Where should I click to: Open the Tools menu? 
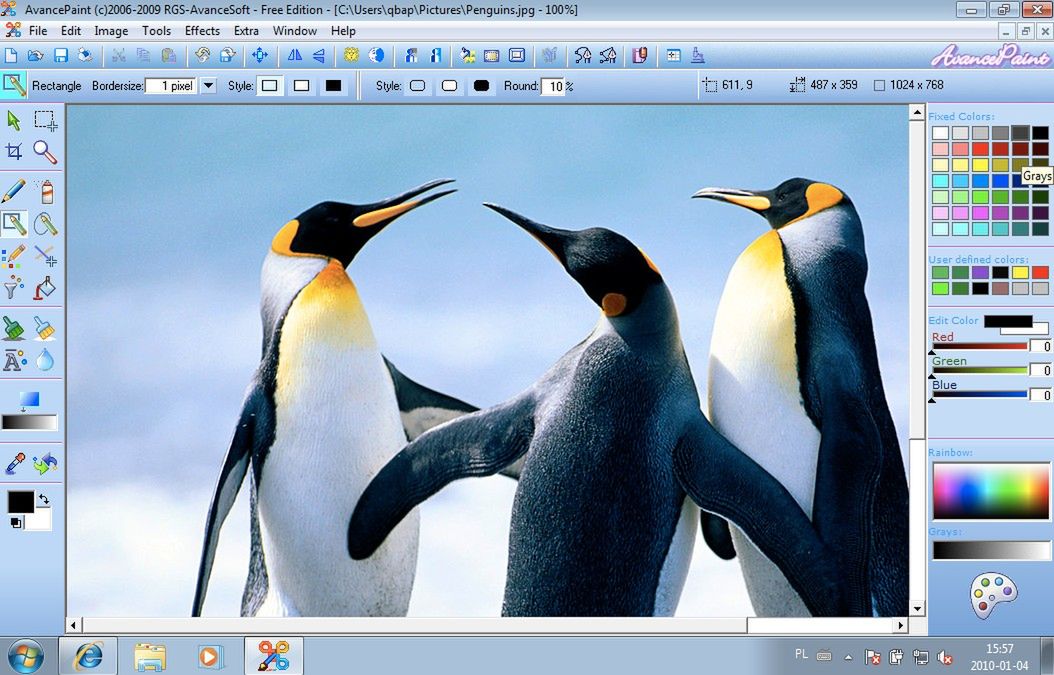coord(157,31)
